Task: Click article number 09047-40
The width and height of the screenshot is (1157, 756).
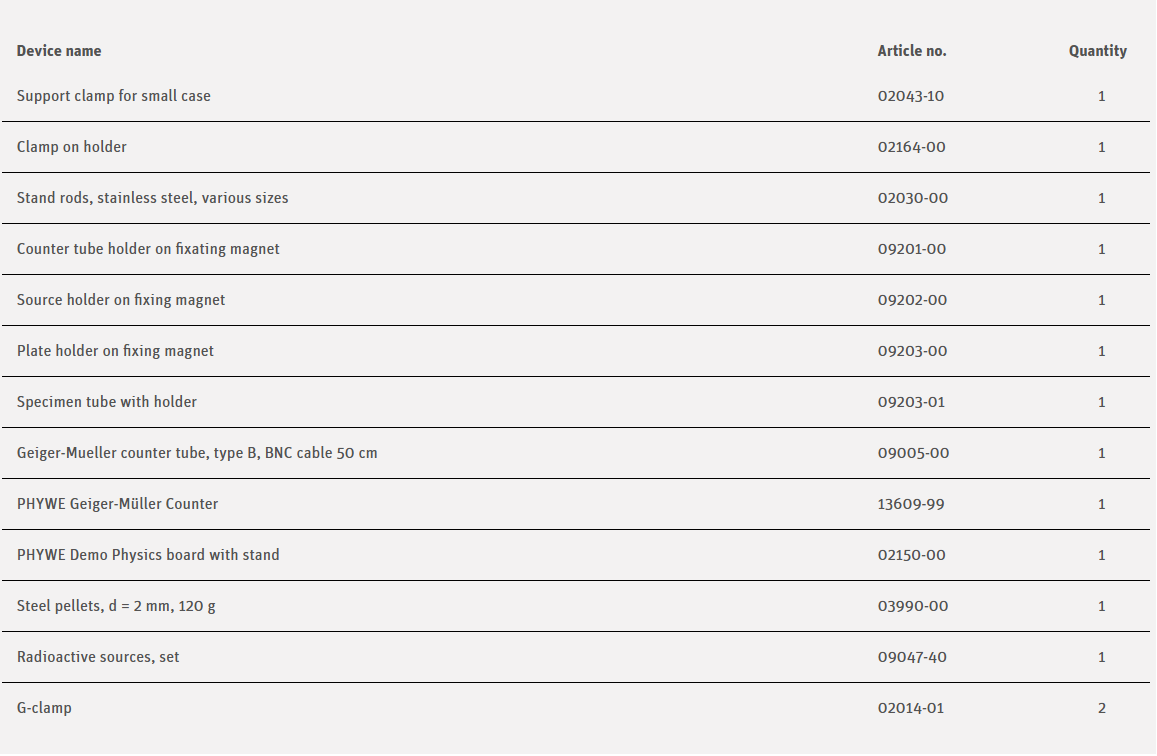Action: pyautogui.click(x=912, y=657)
